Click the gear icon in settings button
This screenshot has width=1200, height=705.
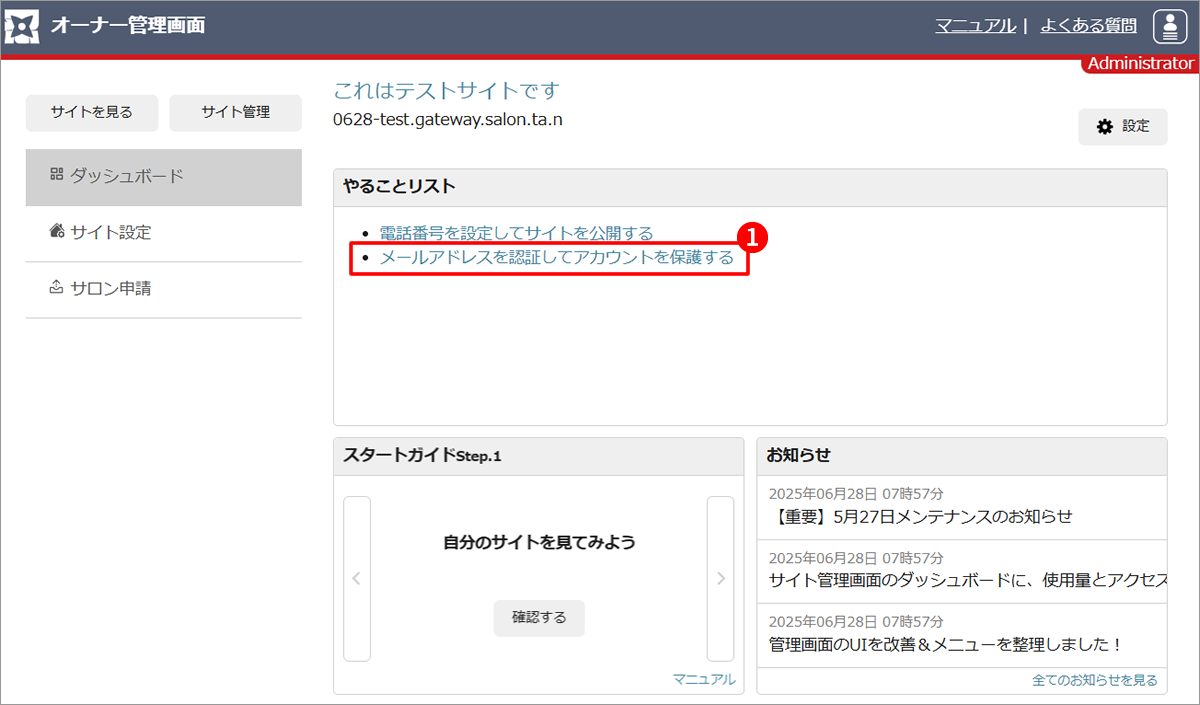tap(1105, 127)
